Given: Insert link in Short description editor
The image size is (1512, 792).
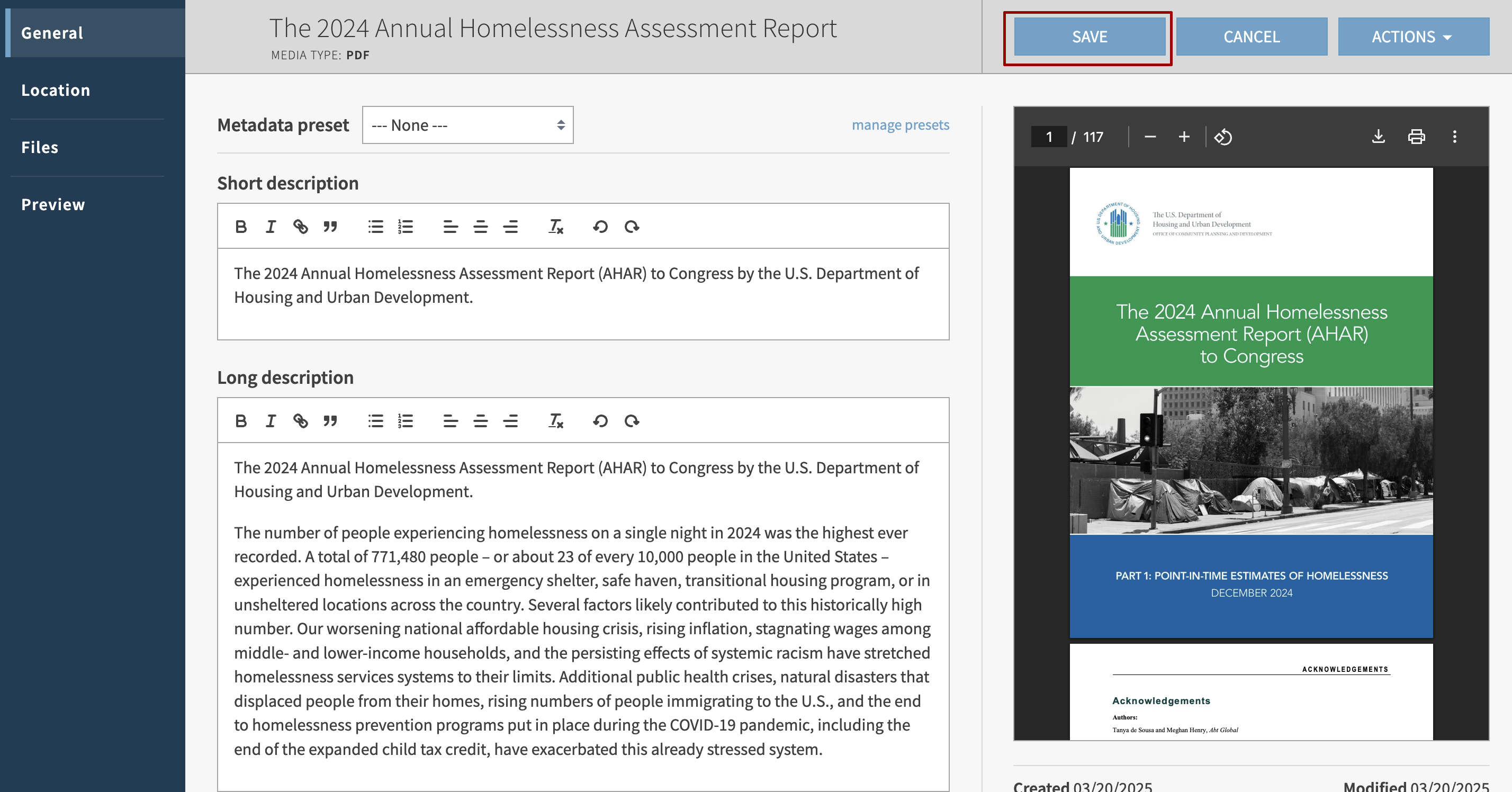Looking at the screenshot, I should tap(301, 227).
